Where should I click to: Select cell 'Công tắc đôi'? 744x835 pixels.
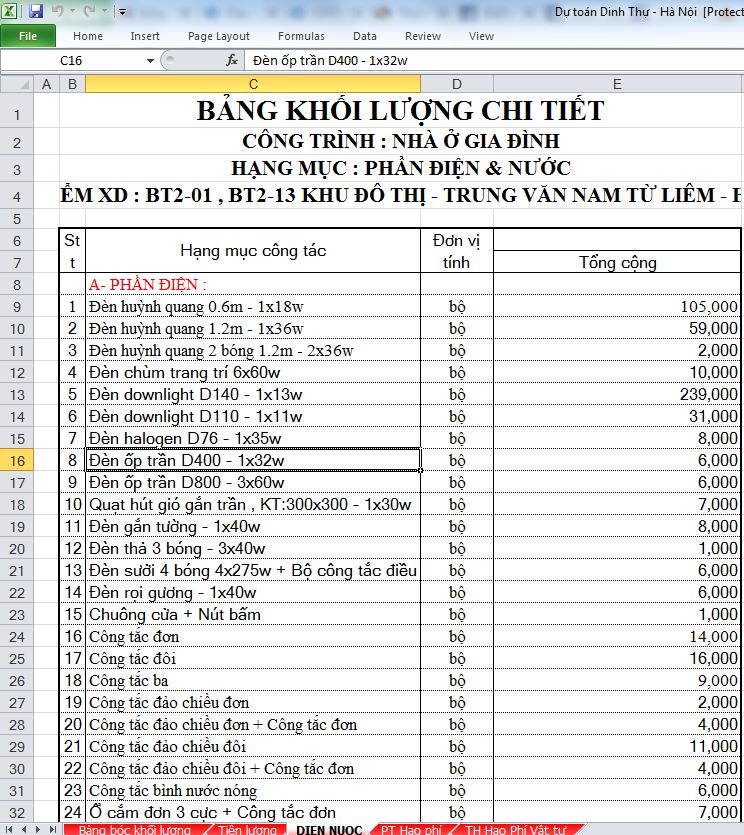(253, 659)
